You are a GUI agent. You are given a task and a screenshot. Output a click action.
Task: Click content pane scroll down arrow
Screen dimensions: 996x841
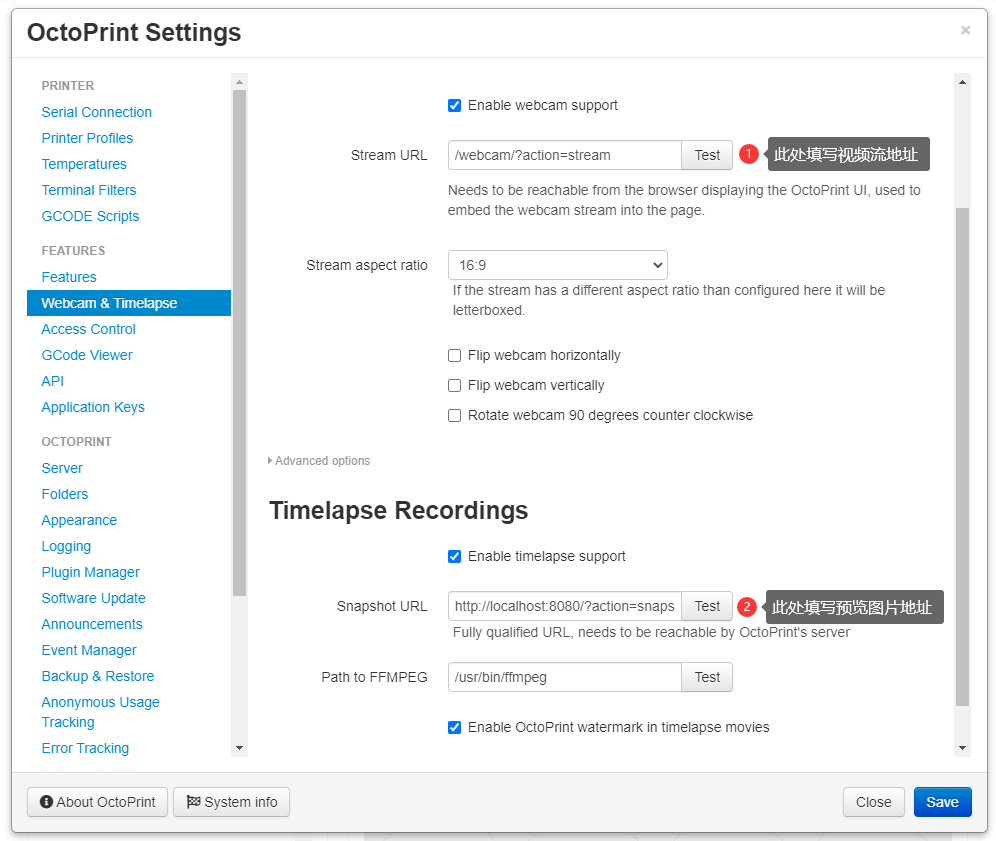click(x=962, y=747)
